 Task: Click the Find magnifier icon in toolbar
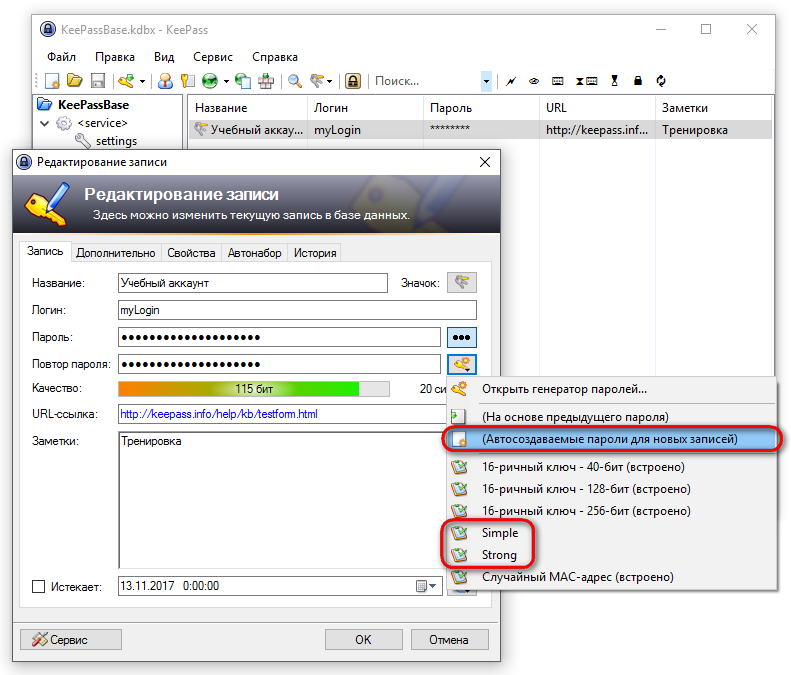(x=295, y=81)
